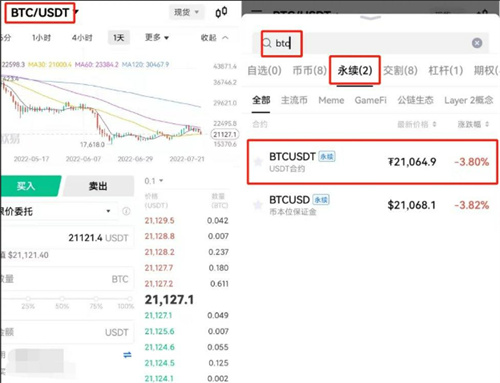Tap the candlestick chart settings icon
This screenshot has height=383, width=500.
pyautogui.click(x=221, y=12)
